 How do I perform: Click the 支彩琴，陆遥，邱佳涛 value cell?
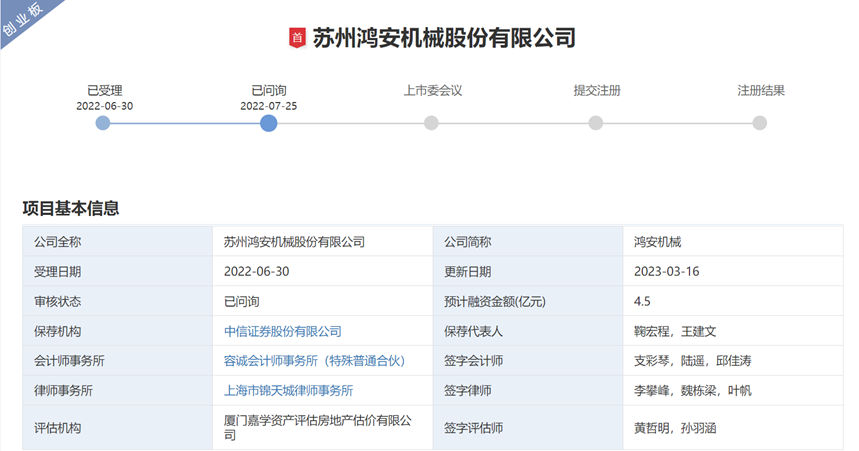(733, 361)
